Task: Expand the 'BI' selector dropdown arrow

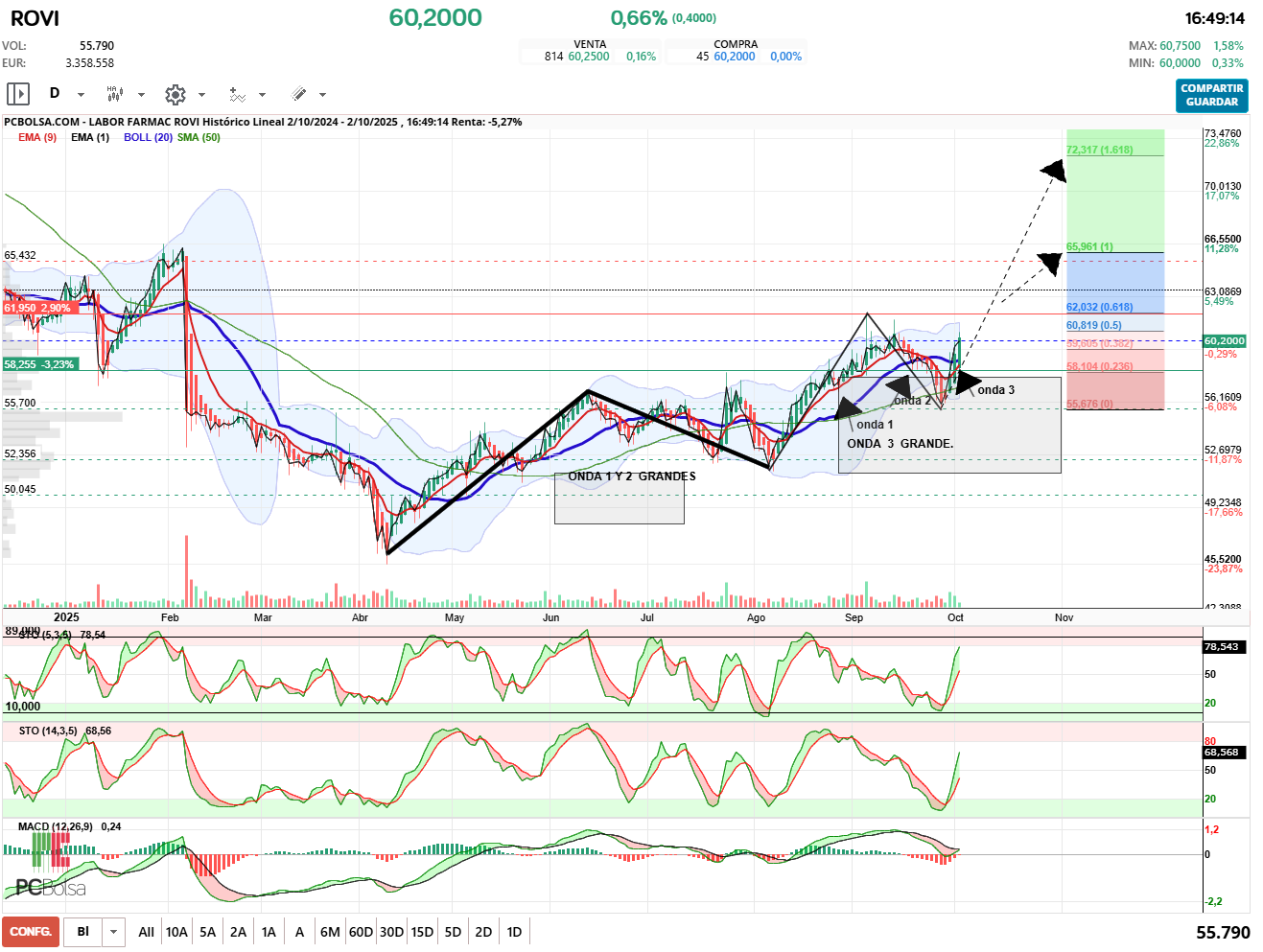Action: coord(114,932)
